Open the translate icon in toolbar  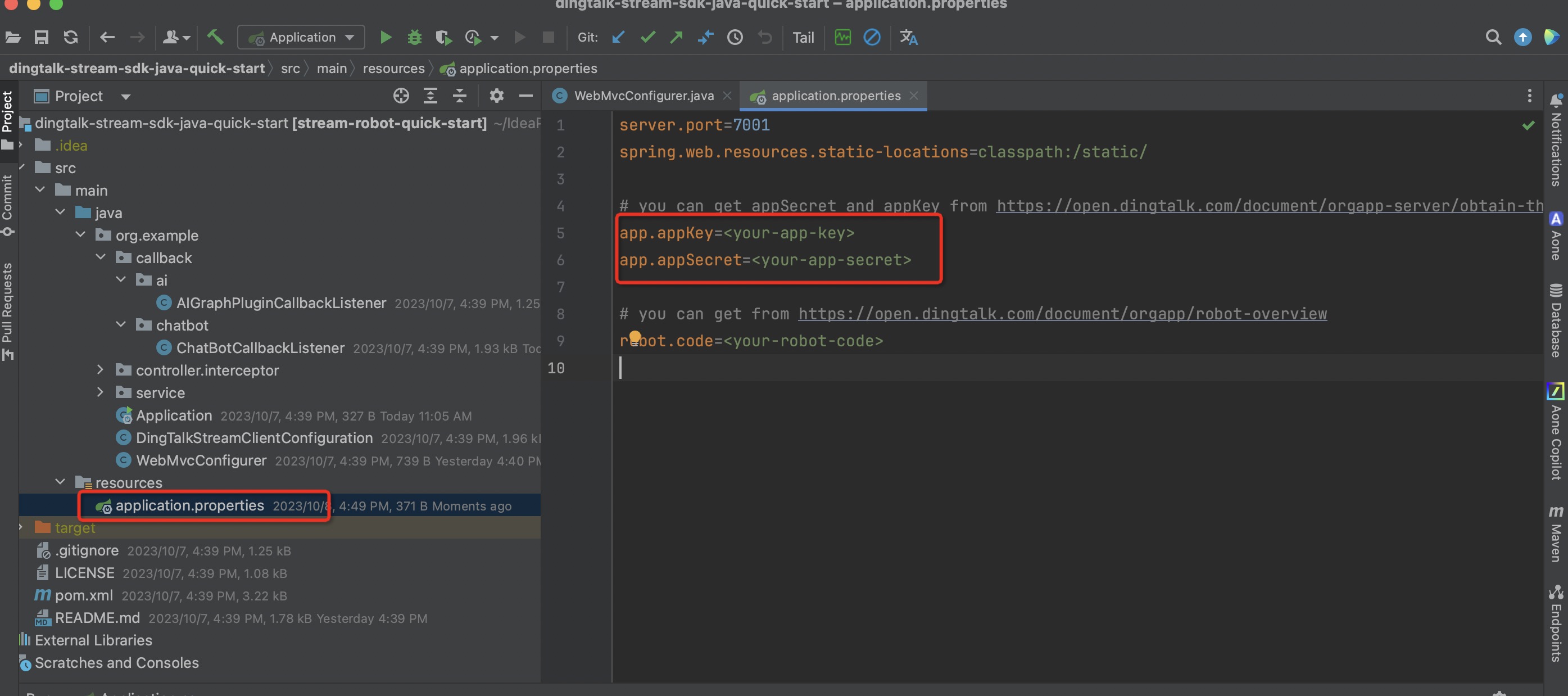909,38
